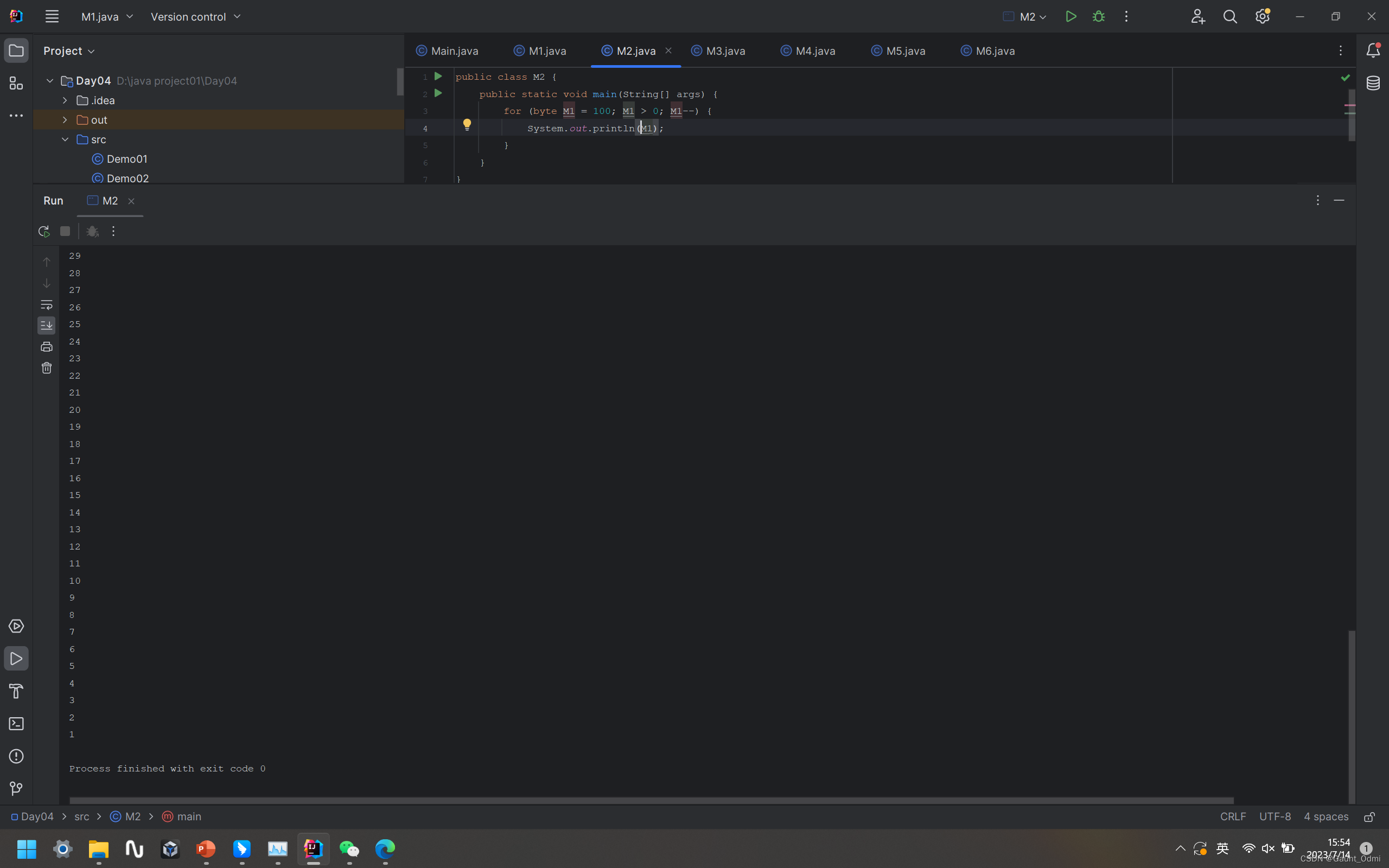Collapse the src folder
The image size is (1389, 868).
tap(65, 139)
